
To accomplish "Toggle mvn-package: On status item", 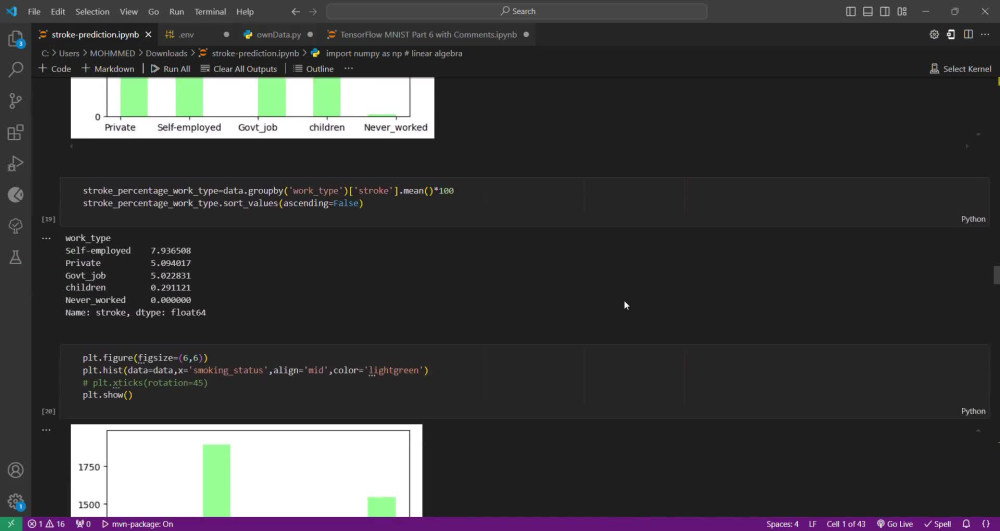I will coord(137,524).
